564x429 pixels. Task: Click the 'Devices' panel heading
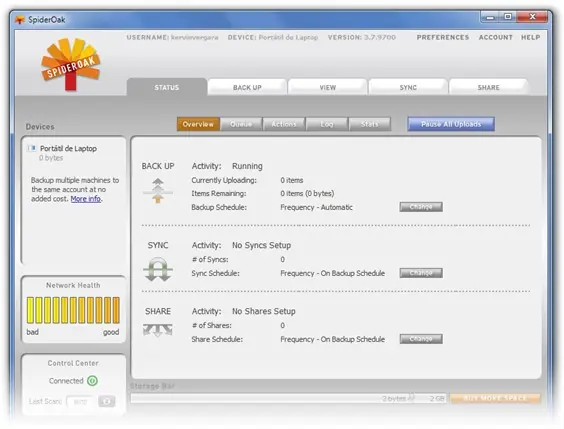40,127
